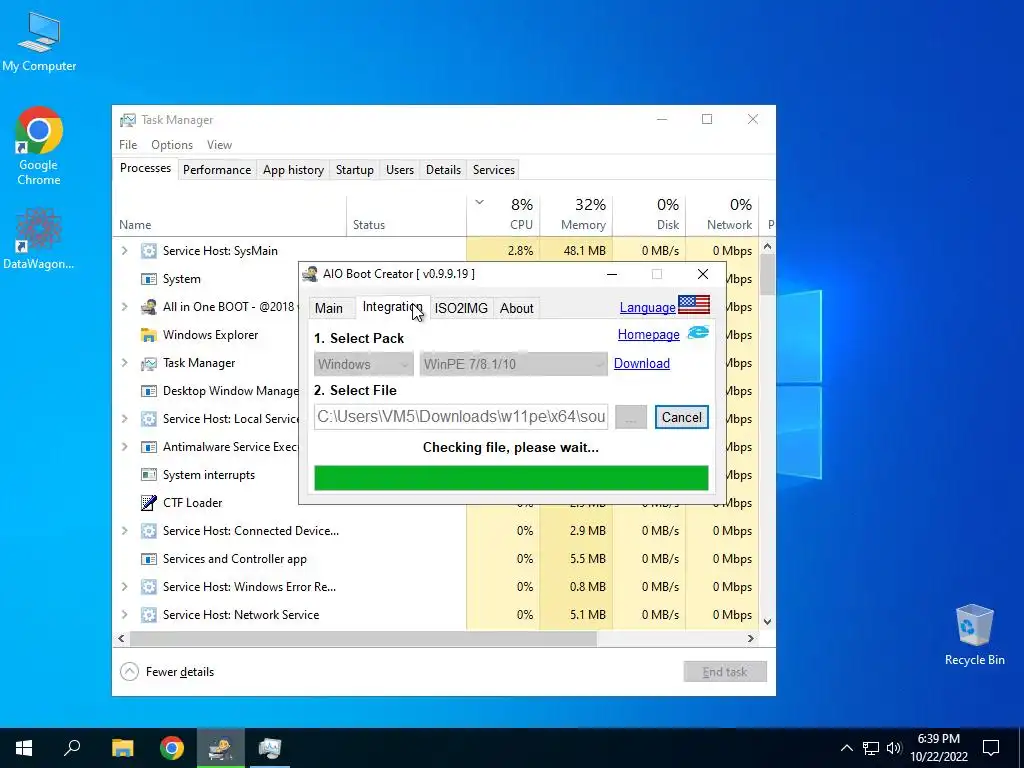Open taskbar search magnifier

pyautogui.click(x=72, y=748)
